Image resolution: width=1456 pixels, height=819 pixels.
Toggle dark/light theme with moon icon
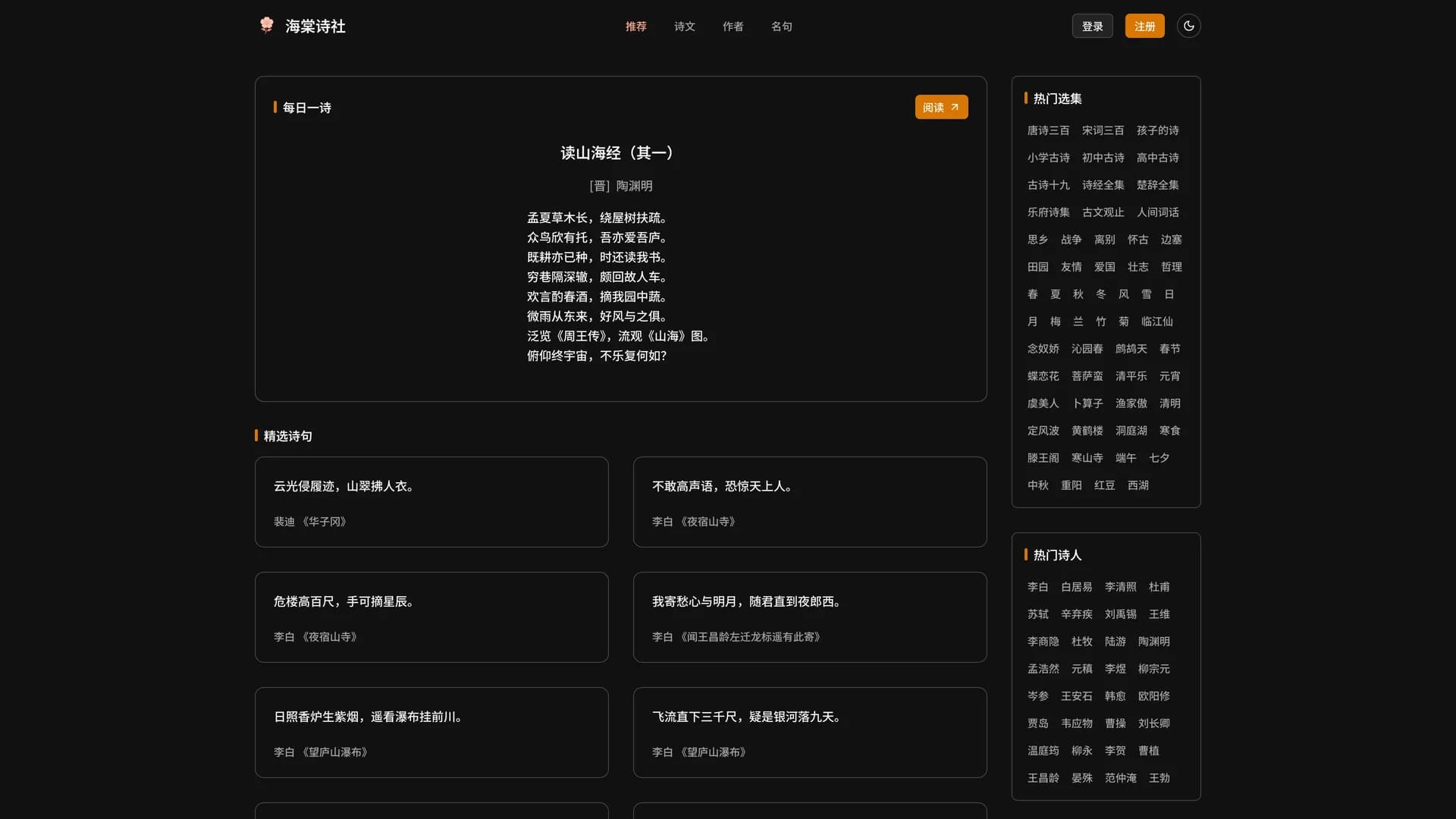coord(1188,25)
